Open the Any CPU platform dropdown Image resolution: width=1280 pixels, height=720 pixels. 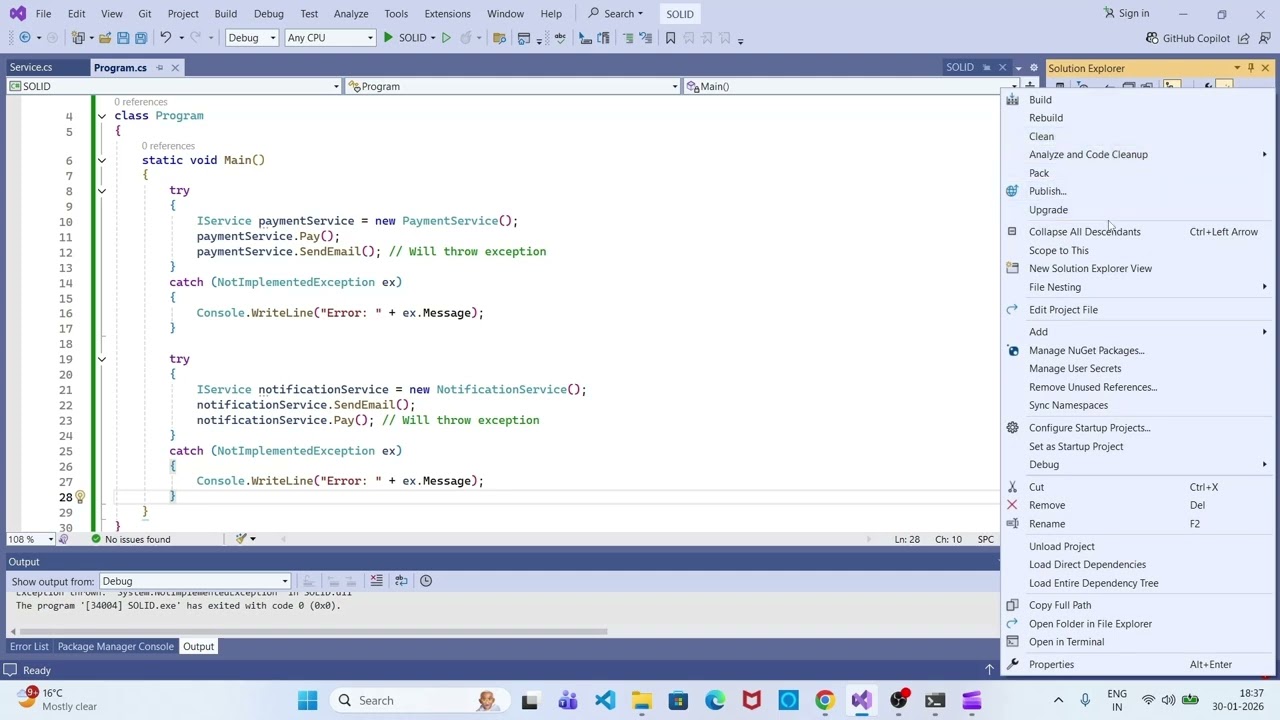(329, 38)
